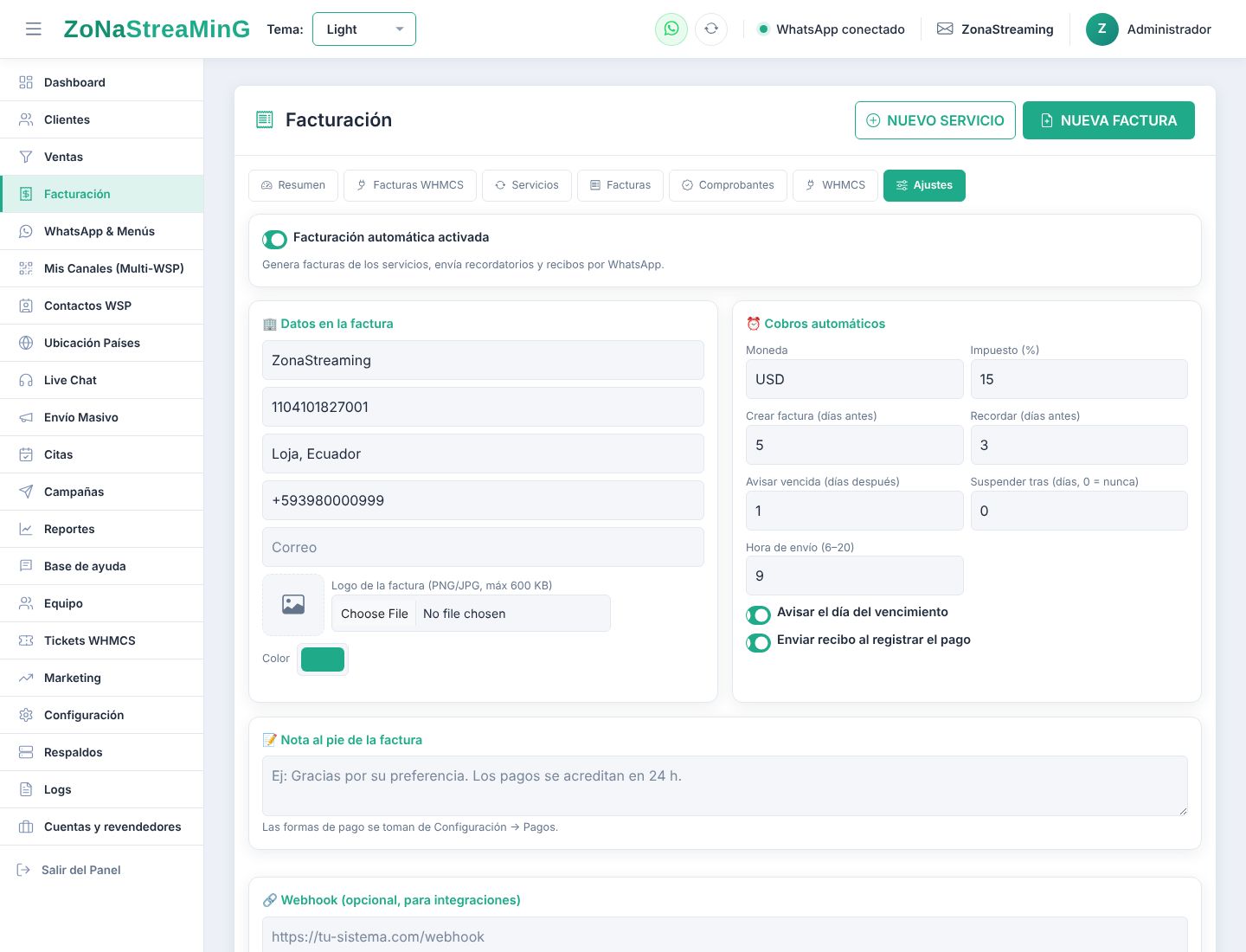Open the Comprobantes tab
This screenshot has height=952, width=1246.
pos(728,185)
